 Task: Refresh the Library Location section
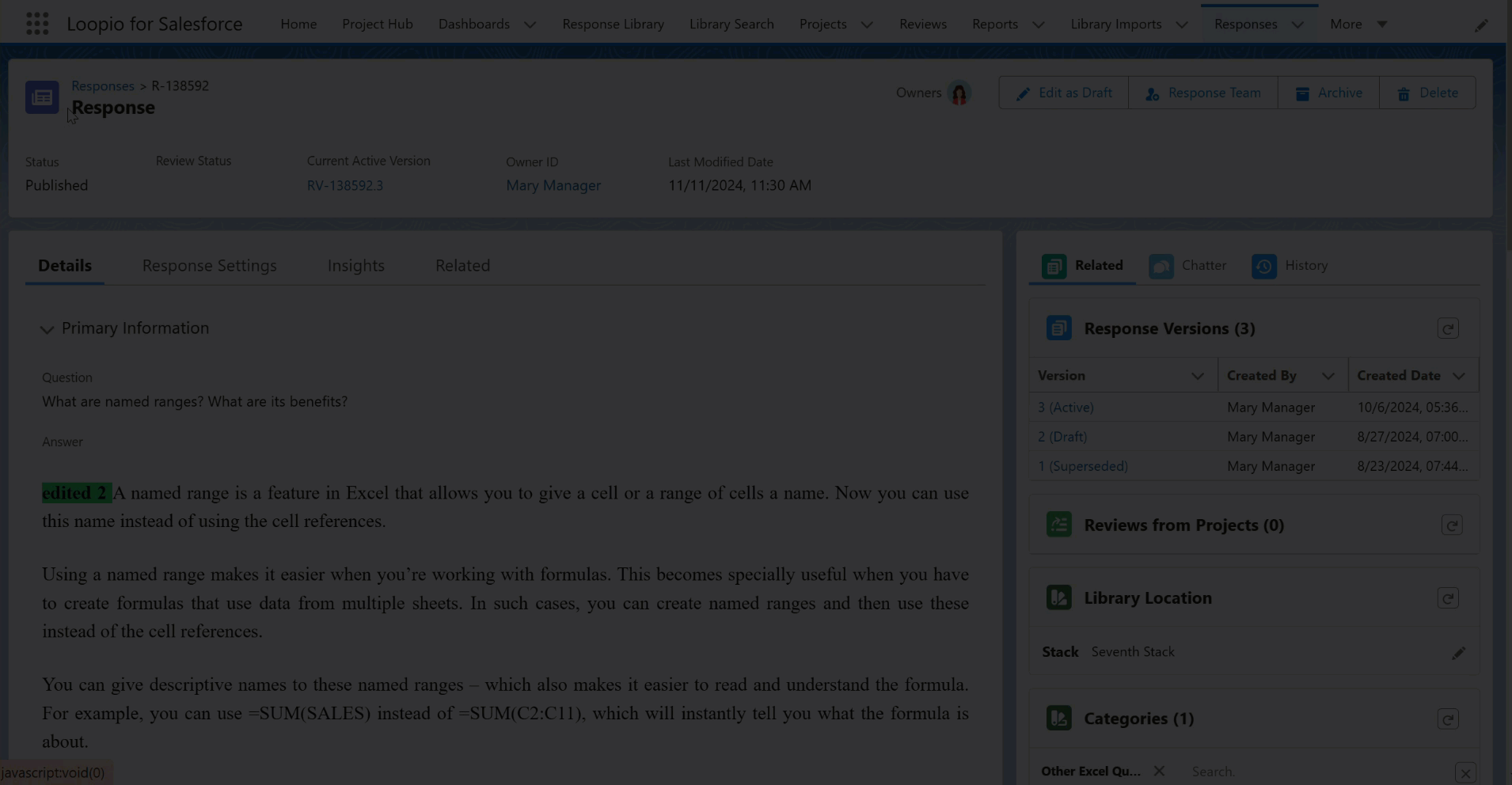1447,598
